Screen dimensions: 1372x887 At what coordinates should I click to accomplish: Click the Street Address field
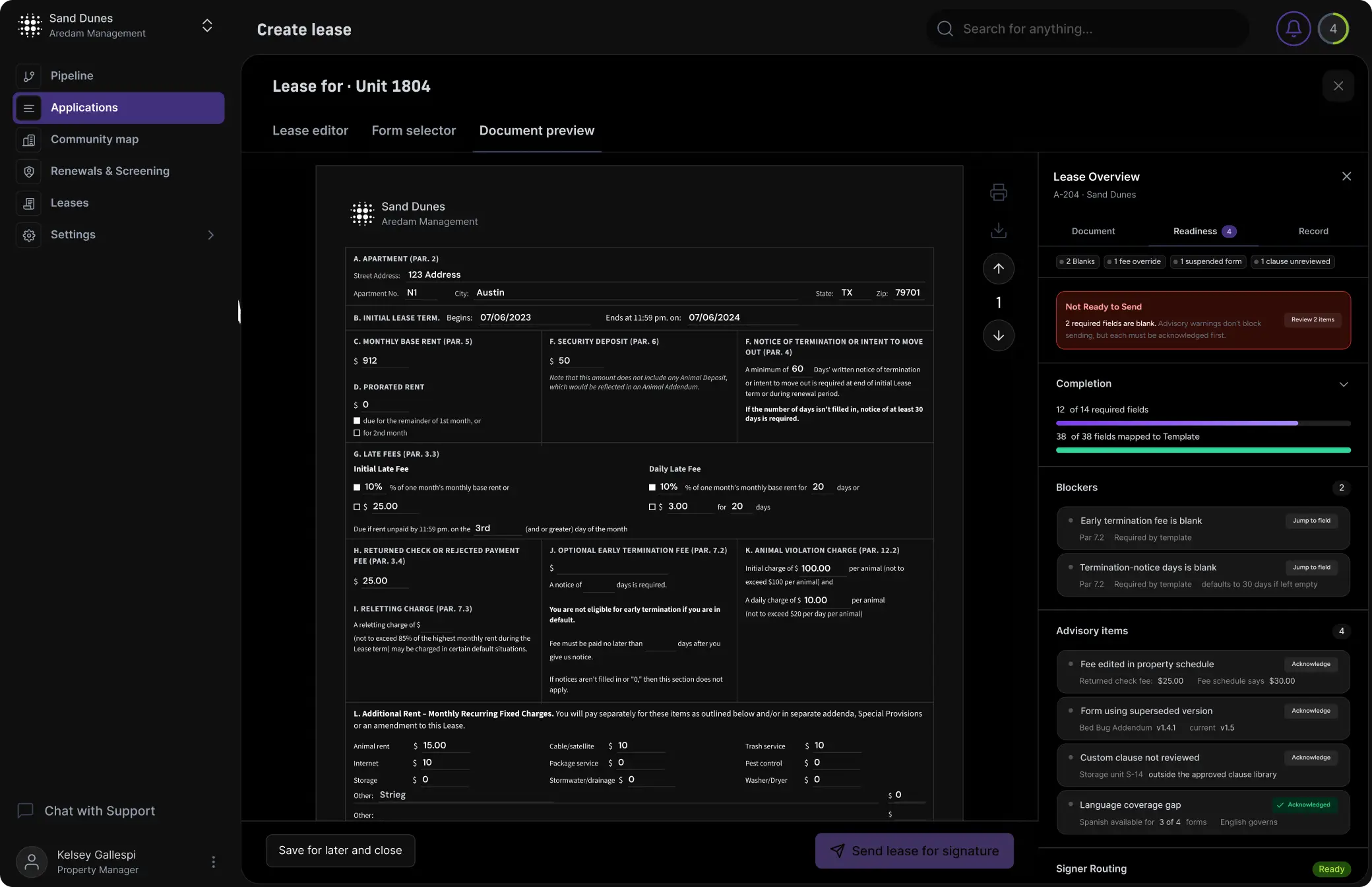pyautogui.click(x=664, y=275)
